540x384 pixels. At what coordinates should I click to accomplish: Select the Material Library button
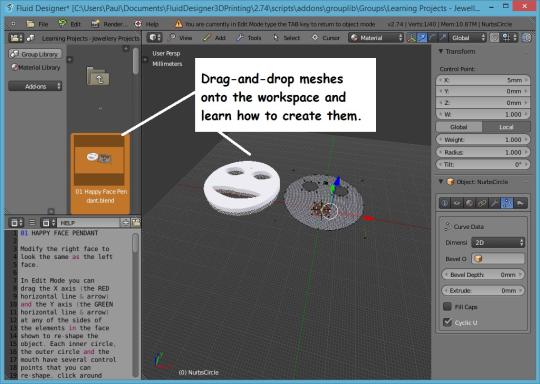(x=35, y=68)
